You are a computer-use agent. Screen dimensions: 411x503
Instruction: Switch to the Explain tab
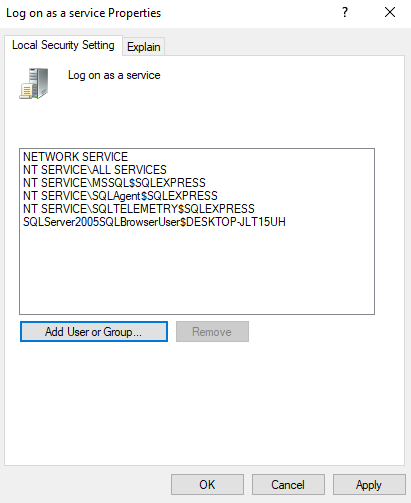coord(144,47)
